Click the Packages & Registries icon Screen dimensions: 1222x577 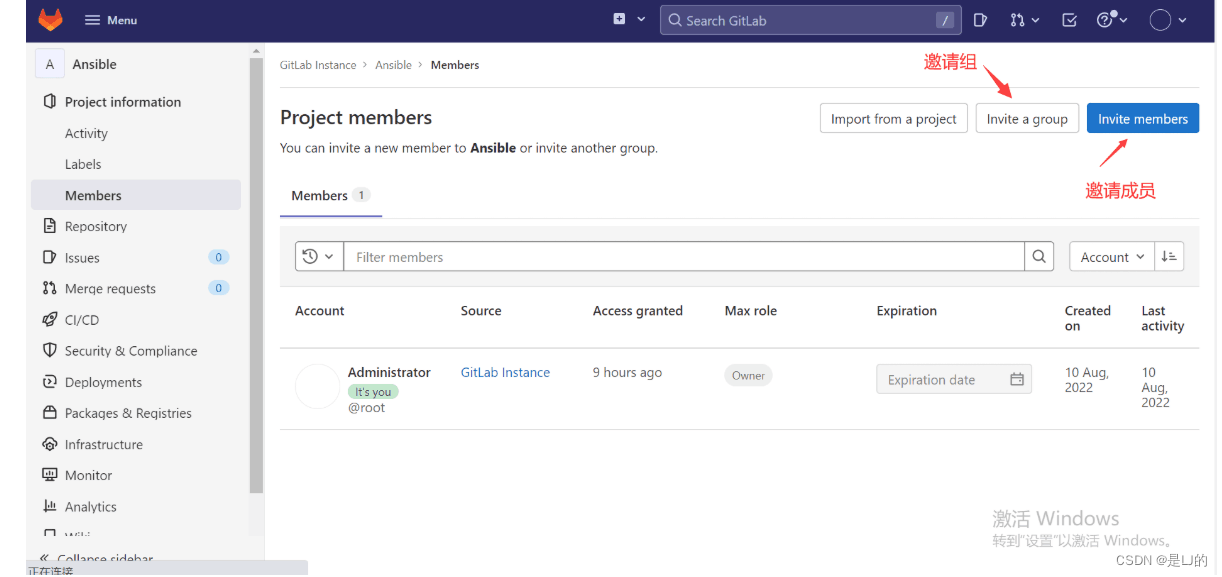point(50,412)
